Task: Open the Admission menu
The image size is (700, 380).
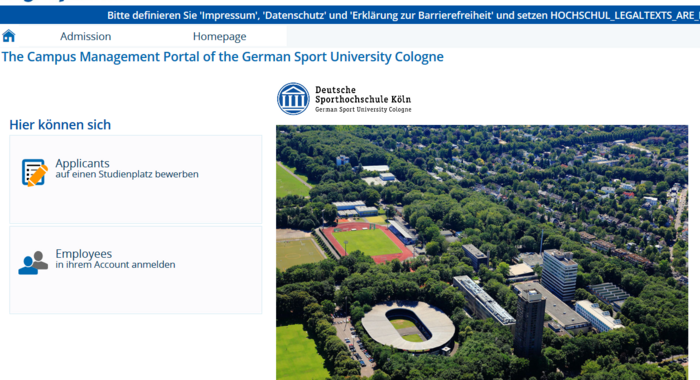Action: coord(85,36)
